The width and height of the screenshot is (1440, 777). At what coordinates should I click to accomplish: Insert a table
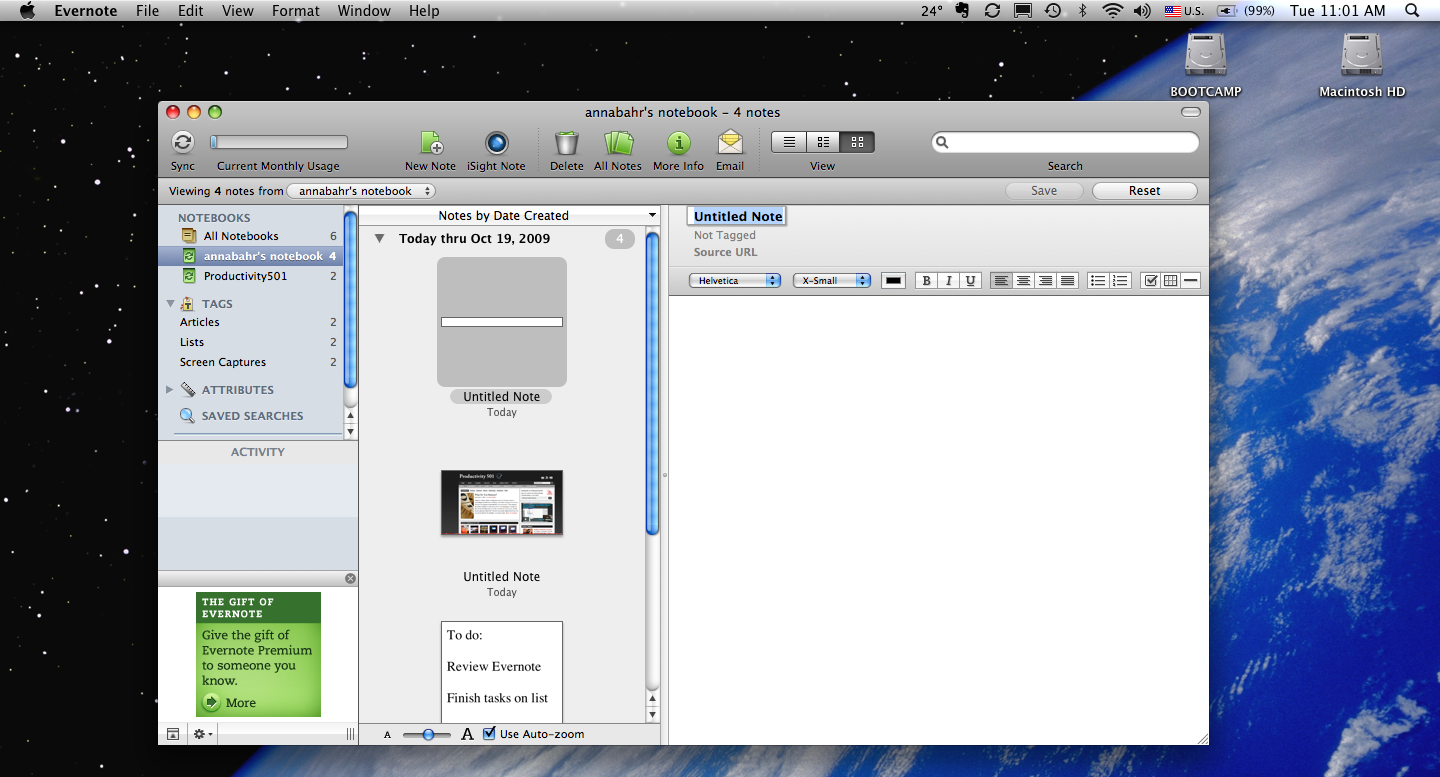(x=1170, y=281)
